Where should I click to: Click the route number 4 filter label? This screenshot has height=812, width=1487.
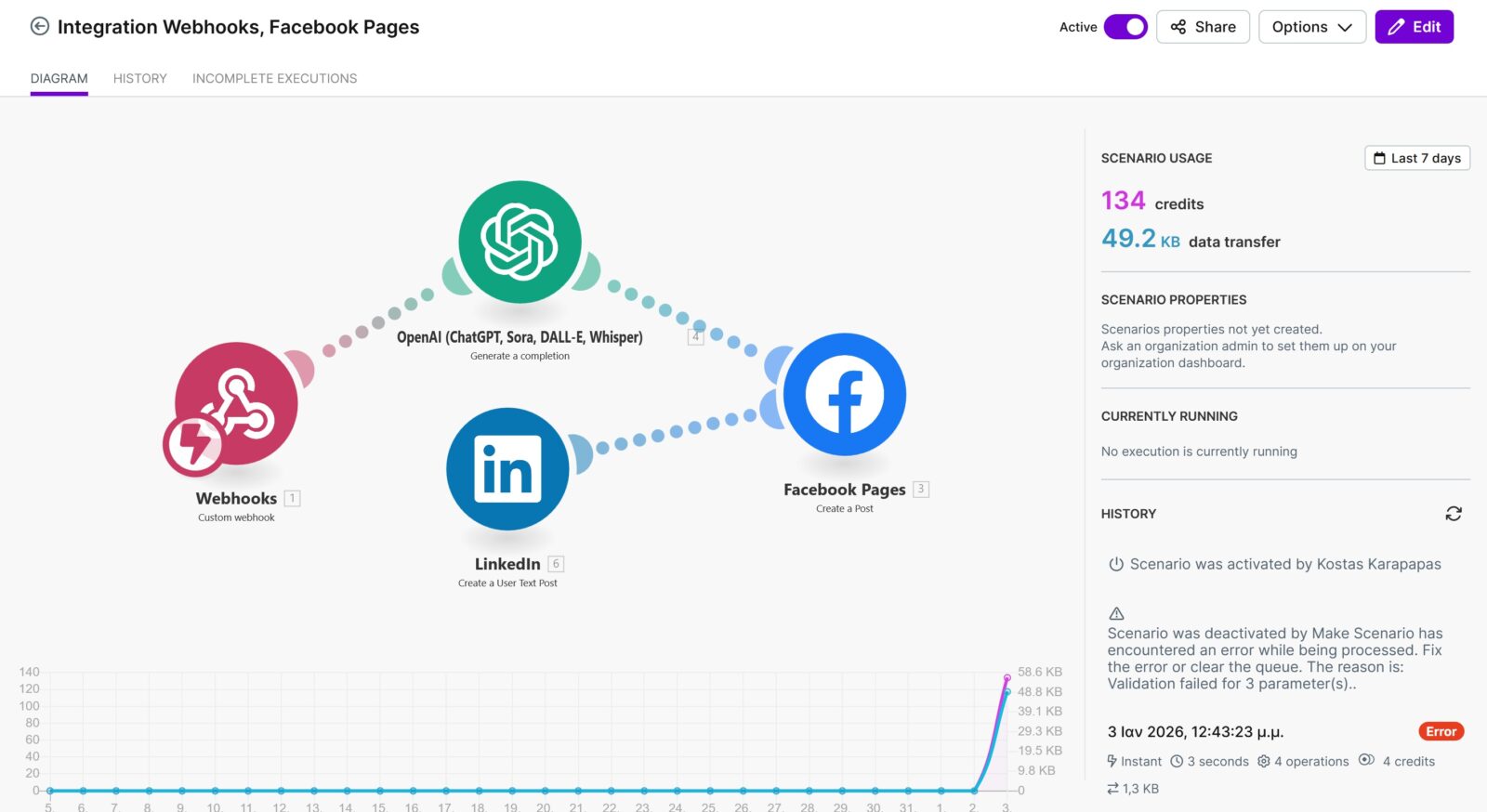click(695, 337)
